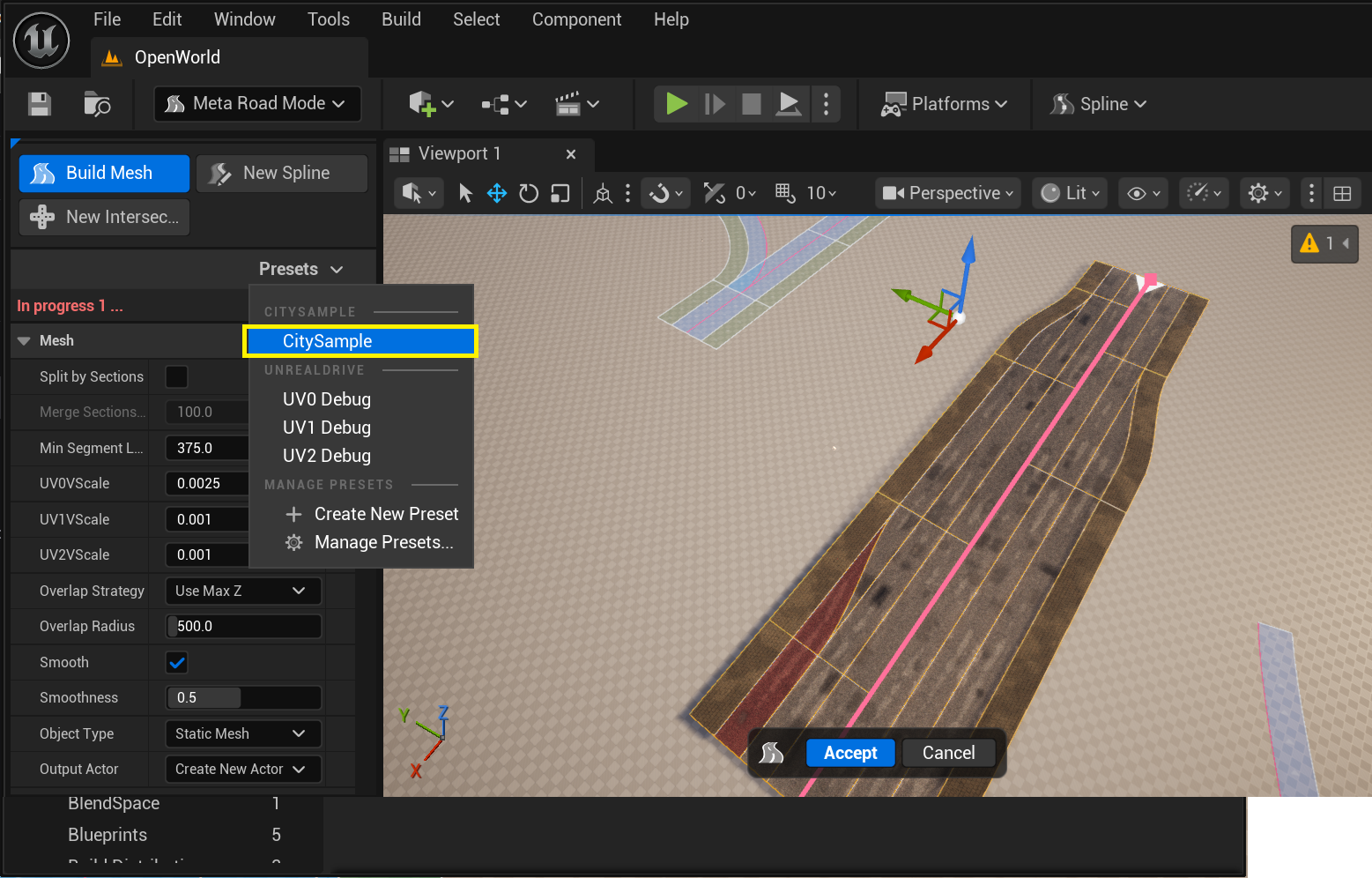The width and height of the screenshot is (1372, 878).
Task: Click the Eject icon in play controls
Action: [x=789, y=104]
